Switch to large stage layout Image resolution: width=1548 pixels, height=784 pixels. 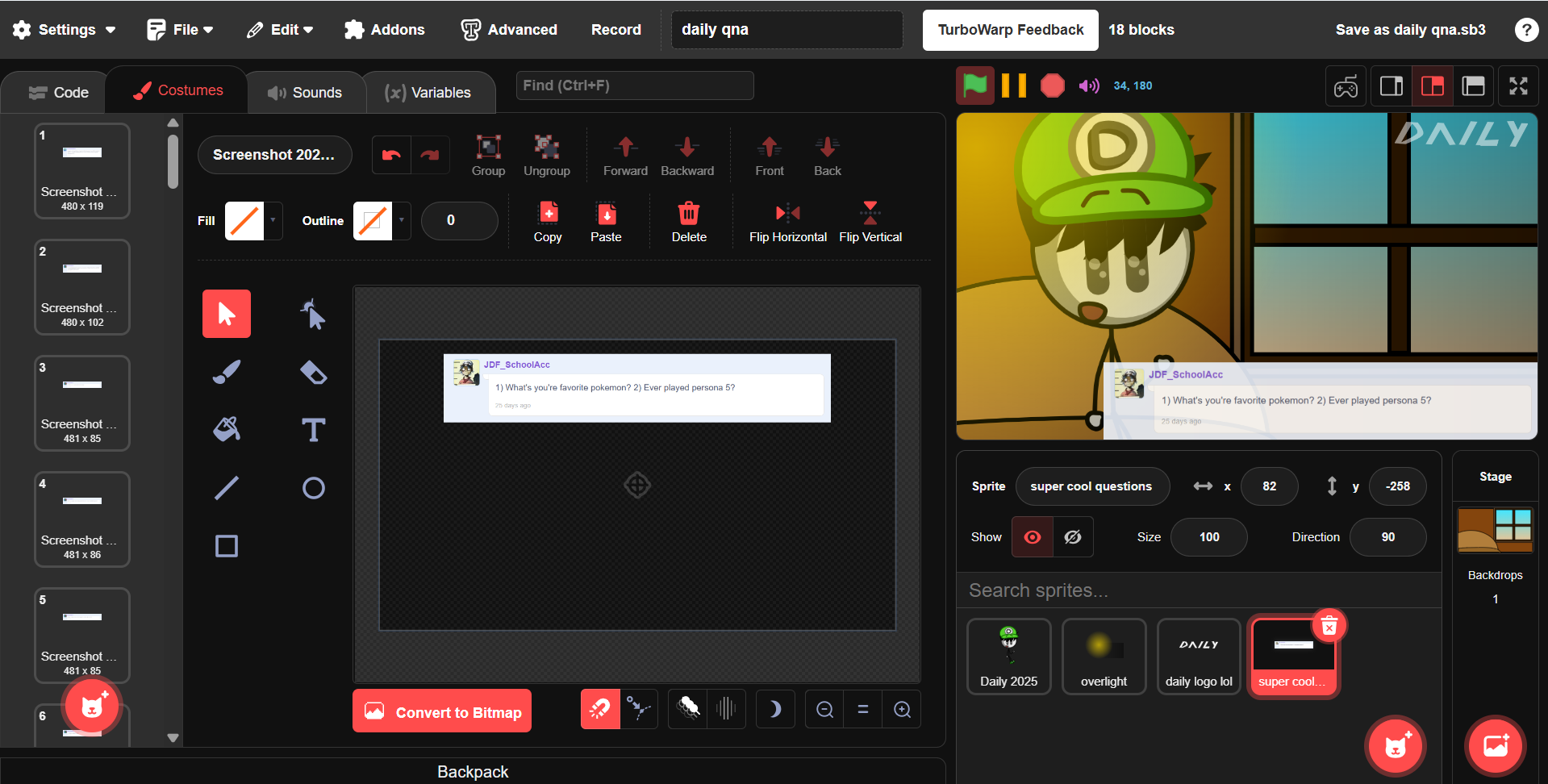pos(1433,85)
